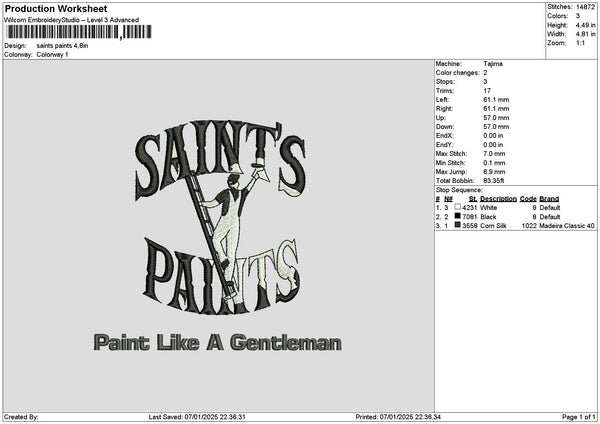This screenshot has width=600, height=424.
Task: Click stitch count 4231 in the White row
Action: point(470,208)
